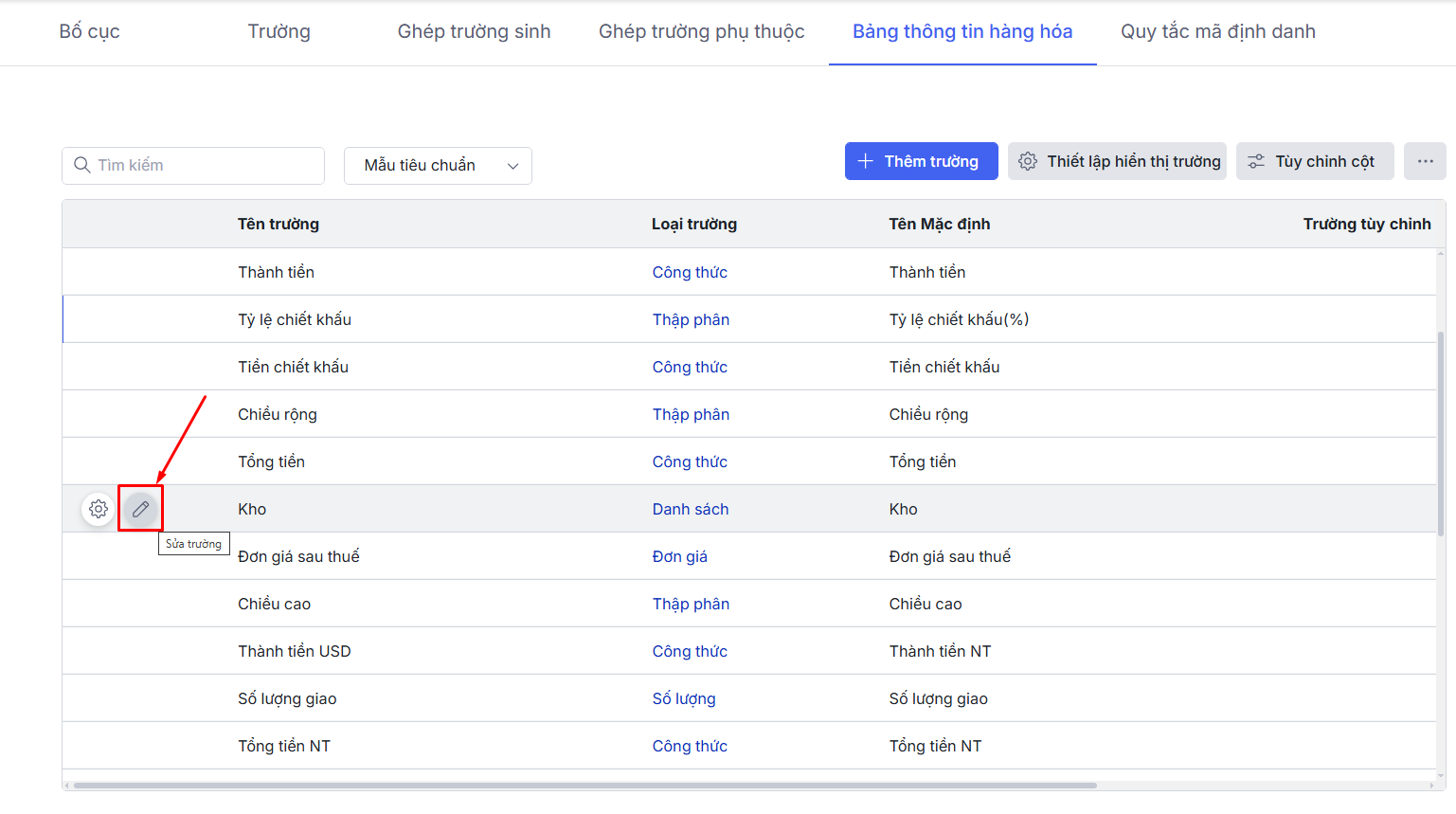Open the Mẫu tiêu chuẩn dropdown
This screenshot has width=1456, height=814.
tap(438, 166)
